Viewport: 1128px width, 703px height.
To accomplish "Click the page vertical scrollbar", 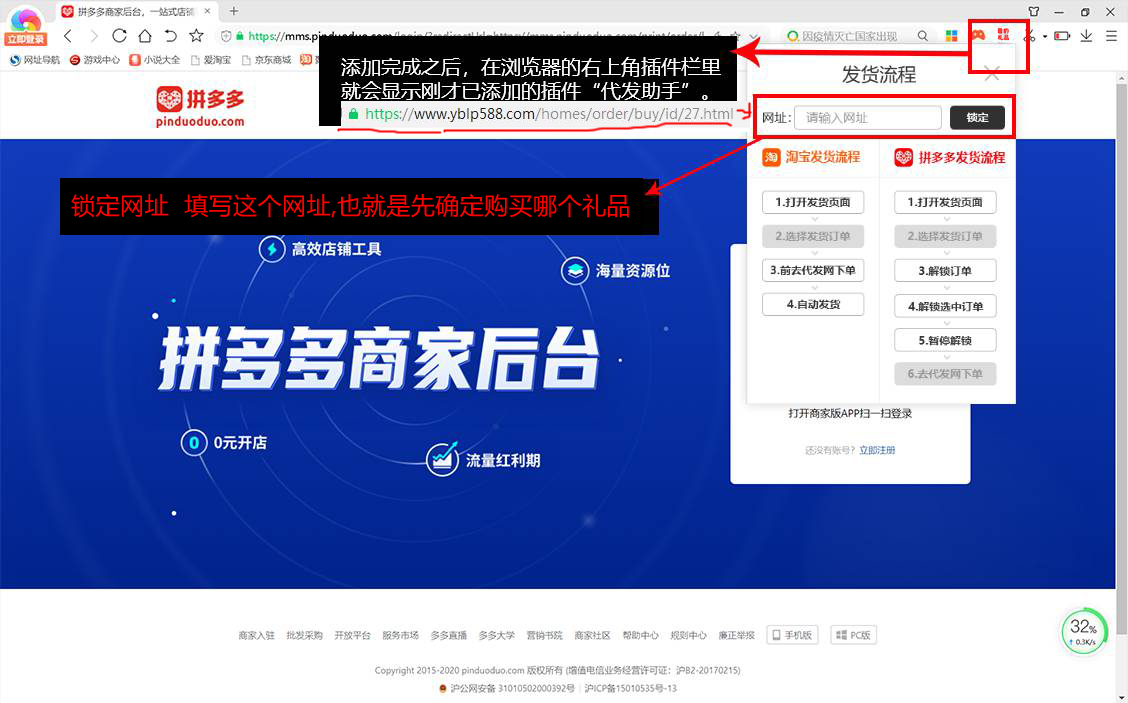I will 1122,360.
